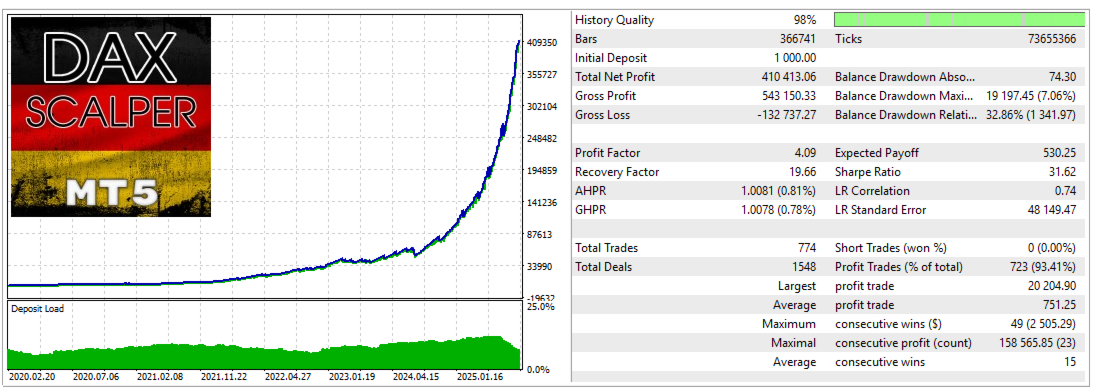Click the Balance Drawdown Absolute truncated label
This screenshot has height=391, width=1093.
[905, 77]
